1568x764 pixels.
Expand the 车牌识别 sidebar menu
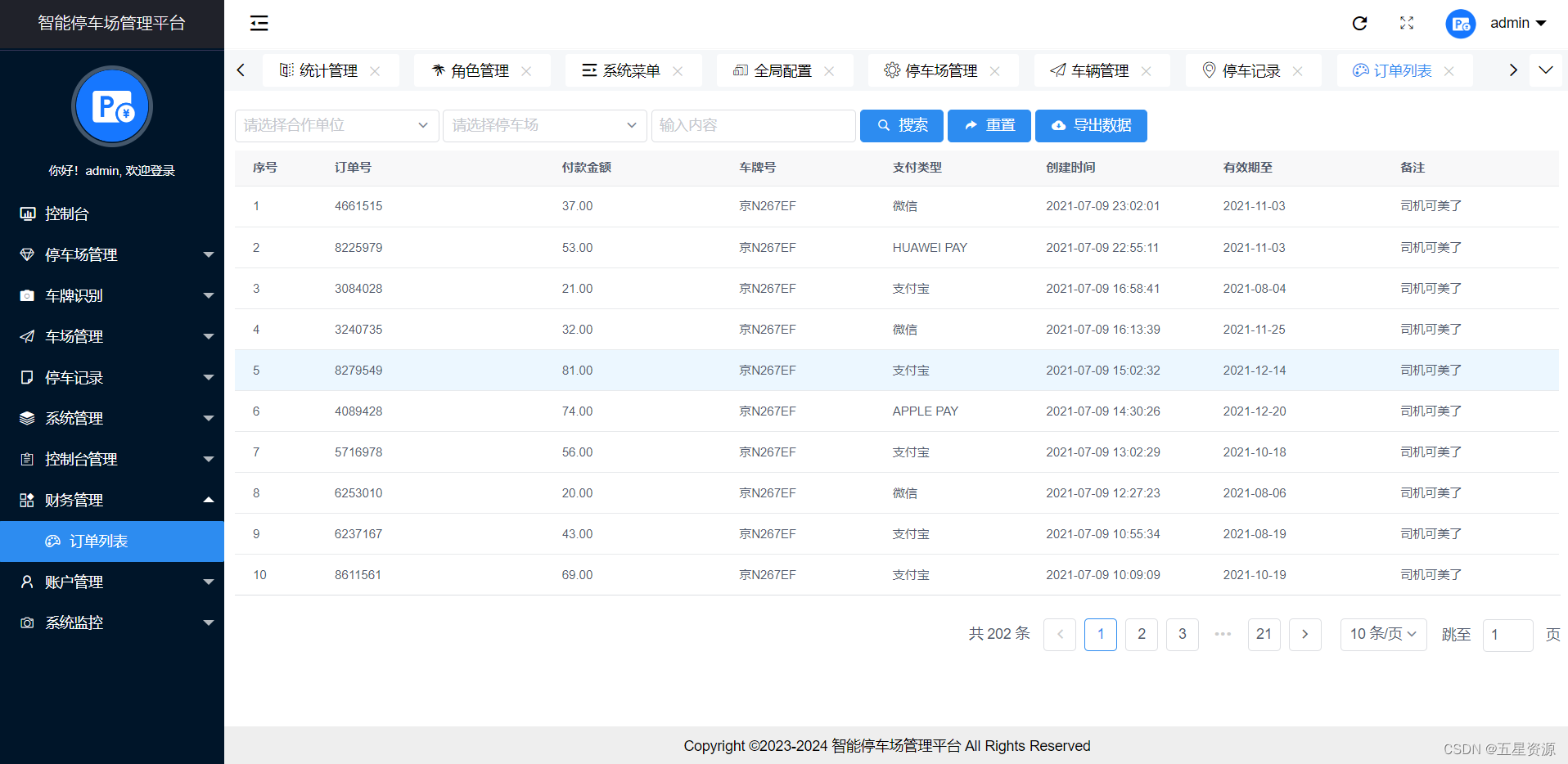(112, 295)
